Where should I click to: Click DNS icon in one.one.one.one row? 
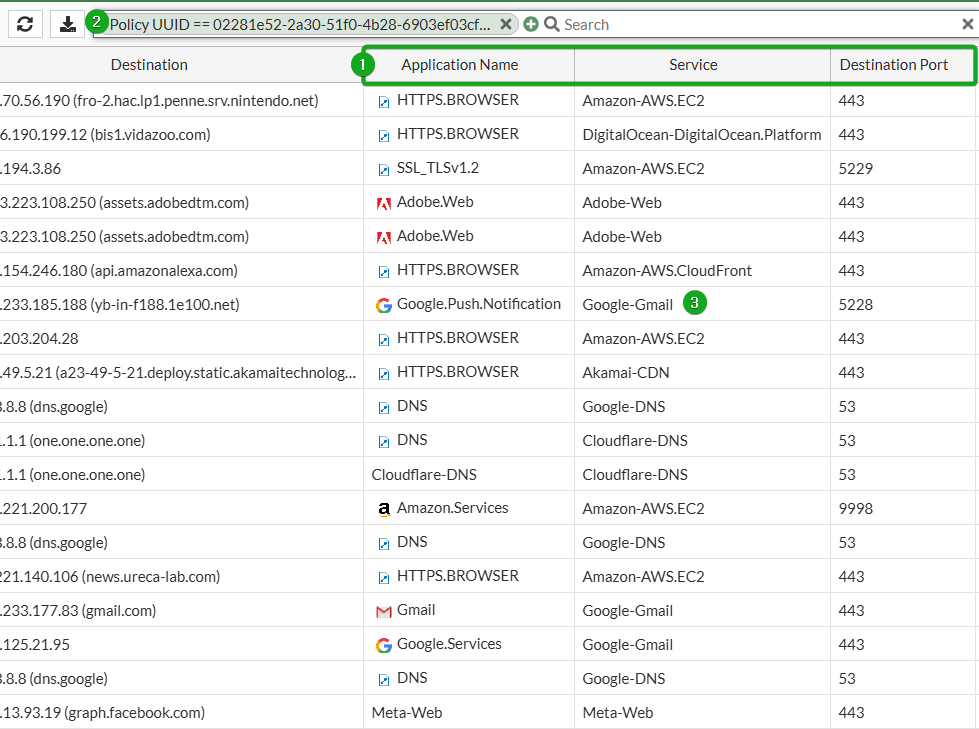pos(383,441)
